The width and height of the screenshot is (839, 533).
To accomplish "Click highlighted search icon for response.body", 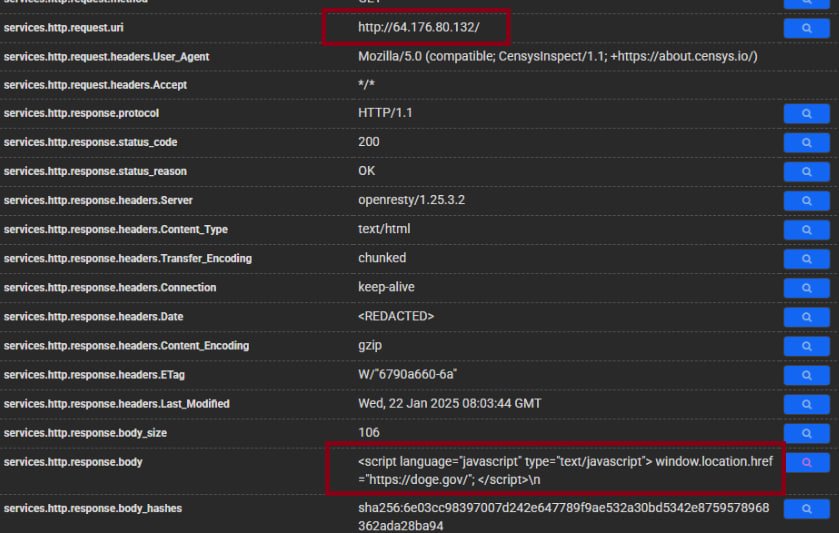I will click(x=807, y=463).
